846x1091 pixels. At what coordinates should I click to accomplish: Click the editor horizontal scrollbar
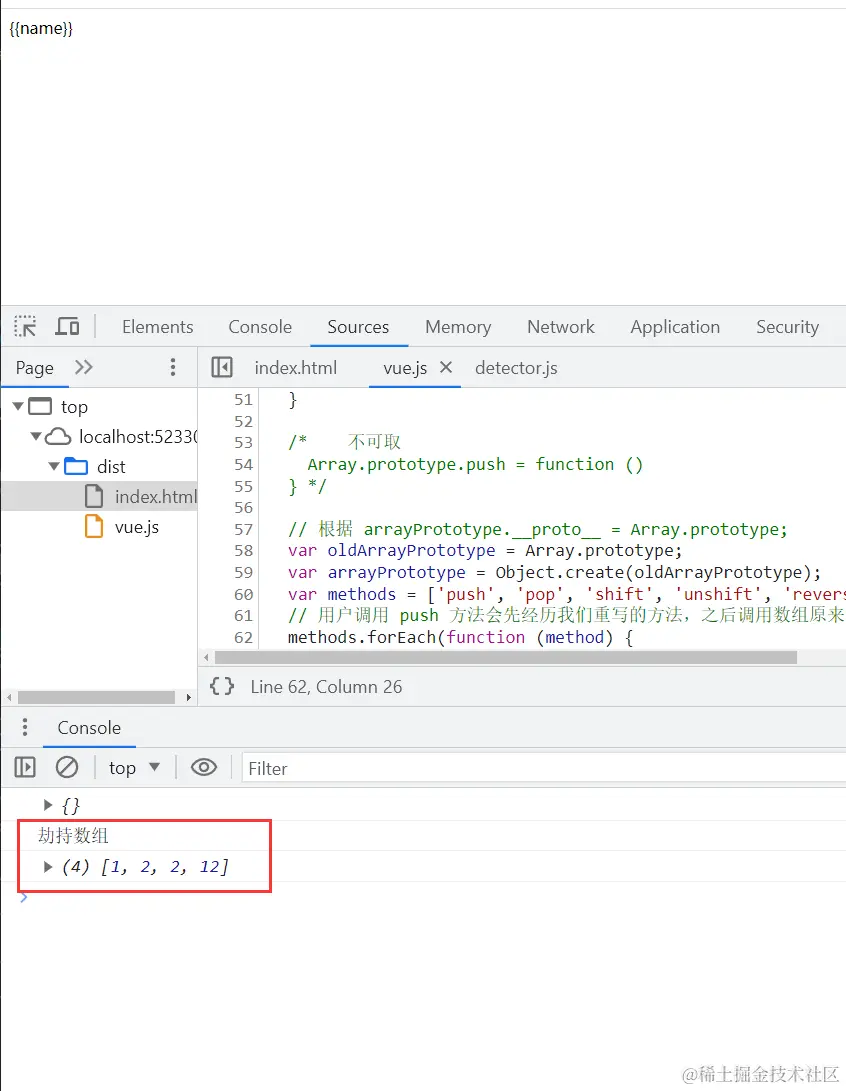[506, 658]
